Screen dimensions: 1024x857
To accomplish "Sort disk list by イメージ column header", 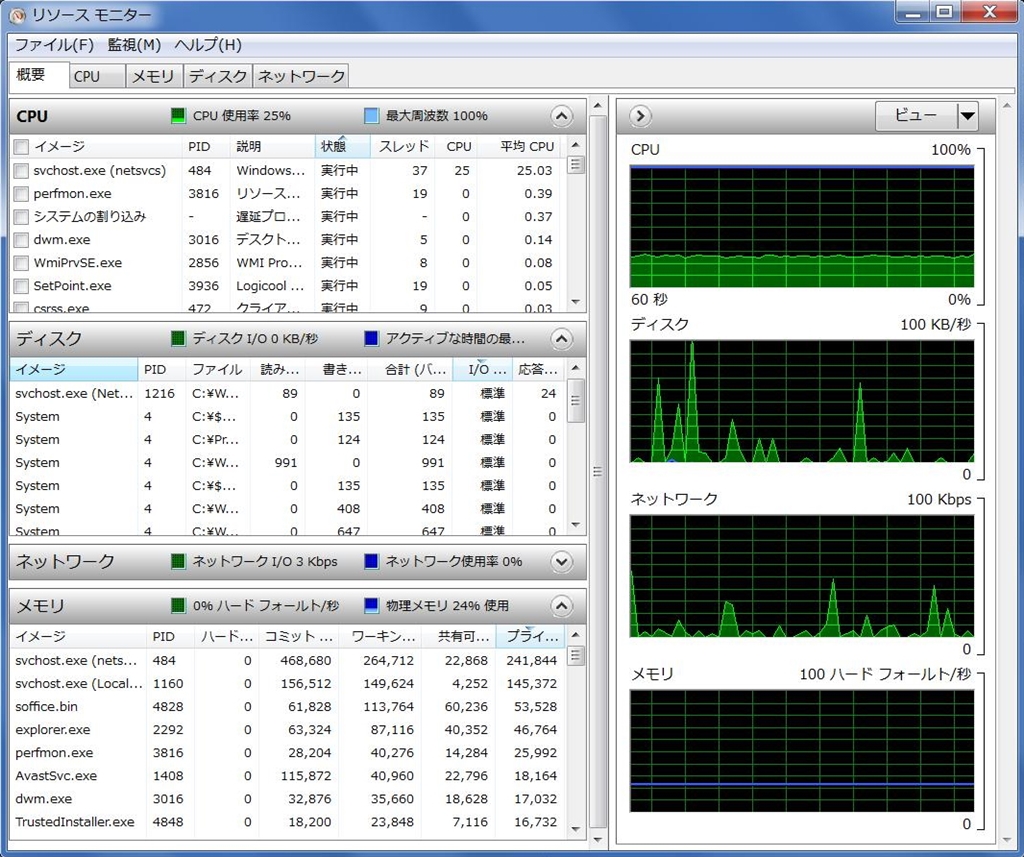I will tap(74, 369).
